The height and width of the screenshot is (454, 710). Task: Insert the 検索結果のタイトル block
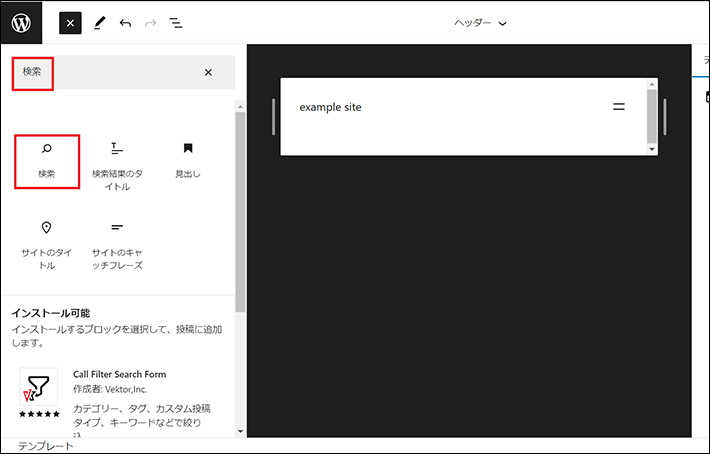click(117, 166)
